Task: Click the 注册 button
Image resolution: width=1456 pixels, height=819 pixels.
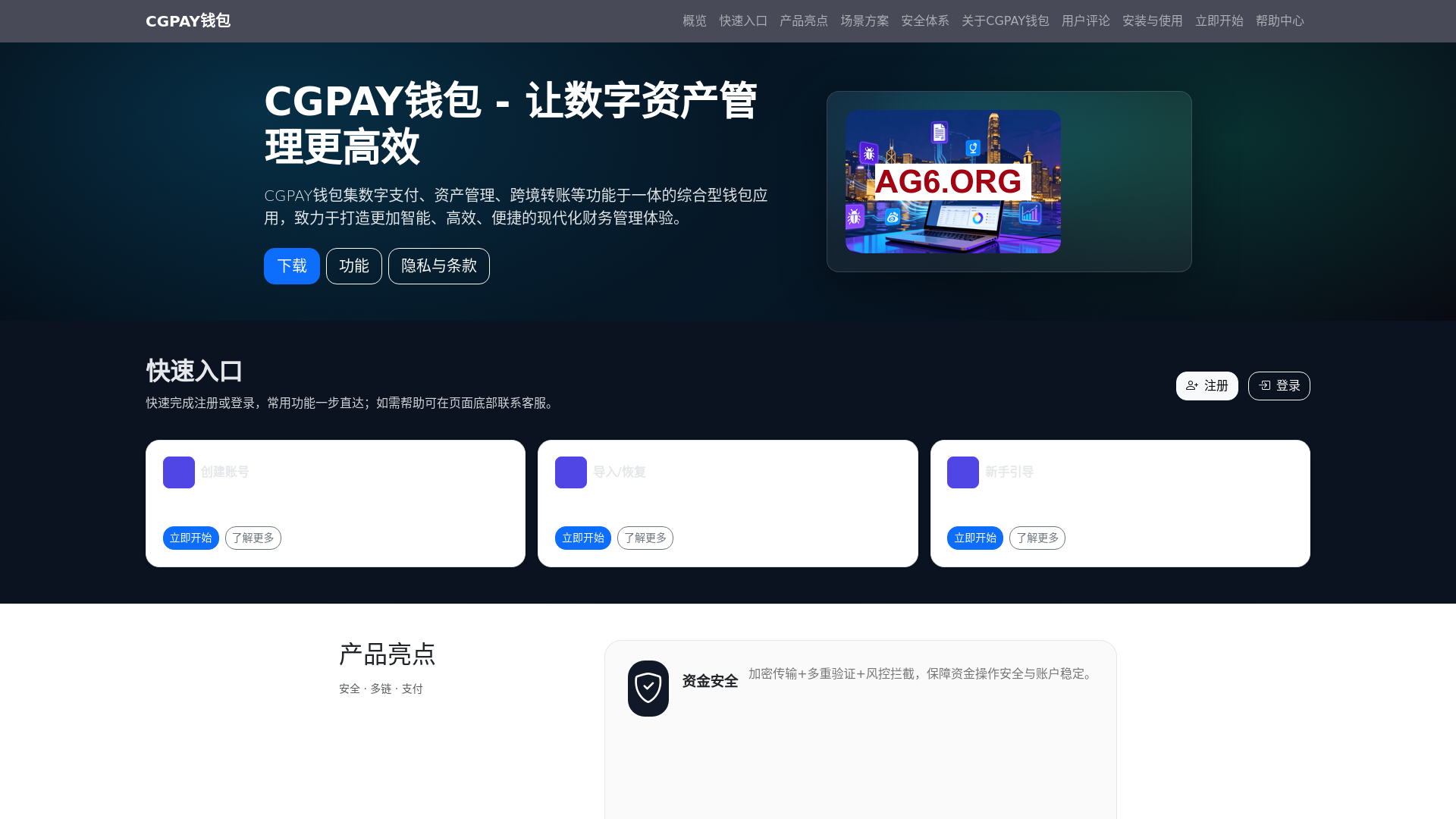Action: tap(1207, 386)
